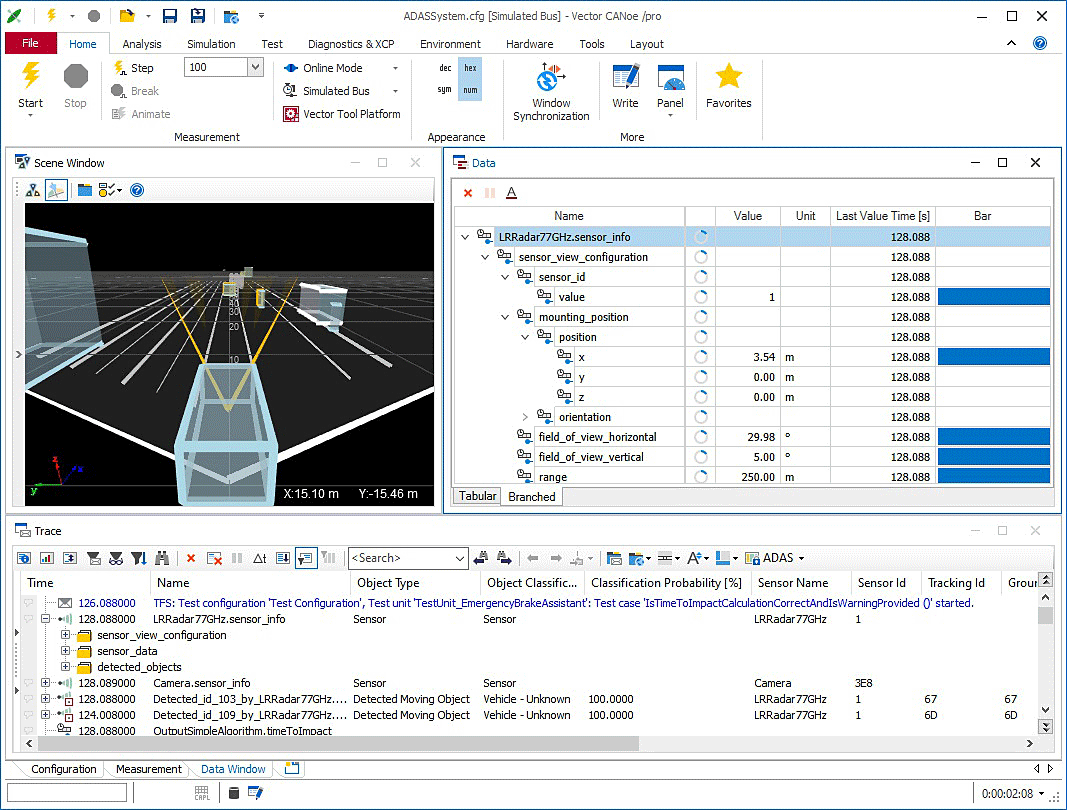Viewport: 1067px width, 810px height.
Task: Click the Scene Window help icon
Action: tap(137, 190)
